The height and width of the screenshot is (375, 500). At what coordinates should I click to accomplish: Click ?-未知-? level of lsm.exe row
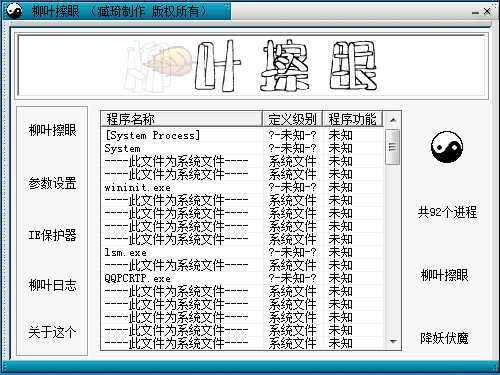pyautogui.click(x=293, y=252)
